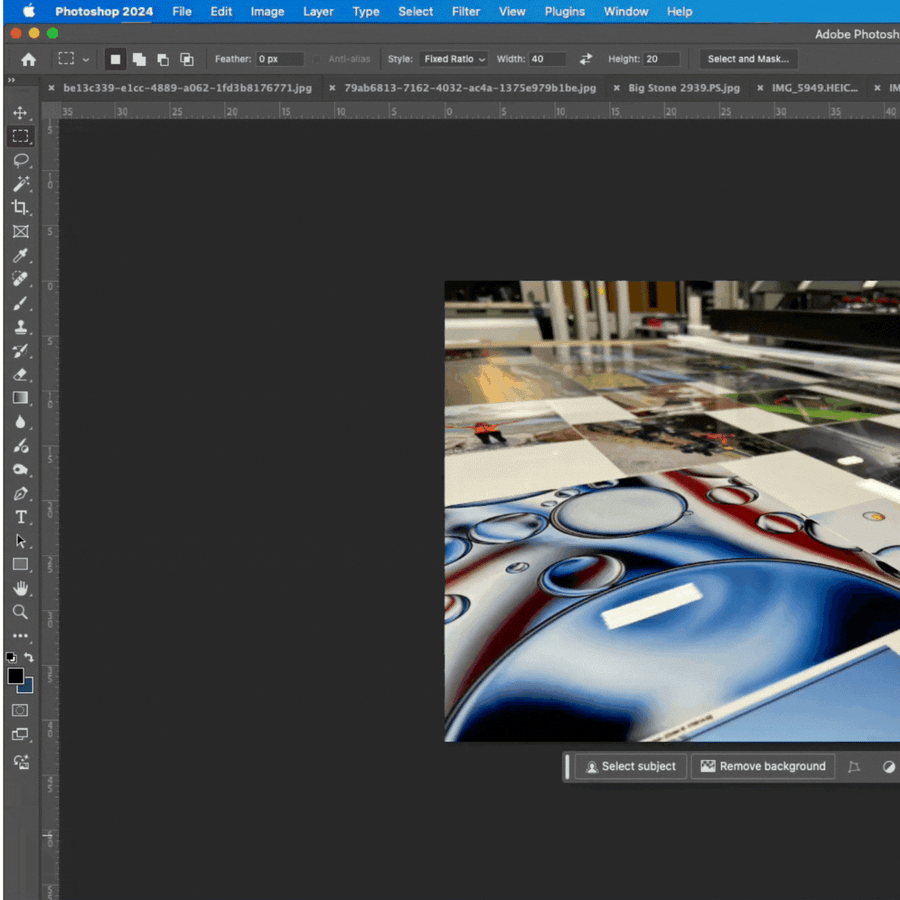The image size is (900, 900).
Task: Choose Intersect with selection mode
Action: click(187, 59)
